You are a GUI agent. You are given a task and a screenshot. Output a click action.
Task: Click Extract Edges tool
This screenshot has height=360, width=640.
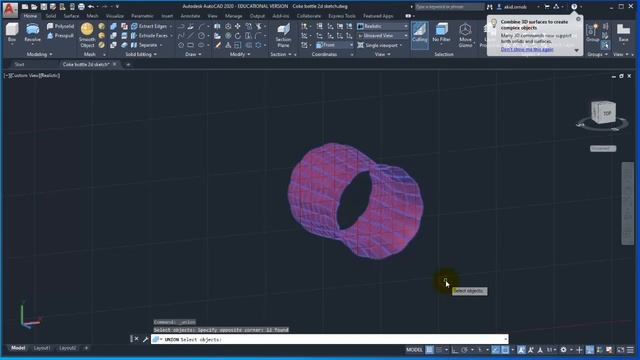[x=151, y=26]
